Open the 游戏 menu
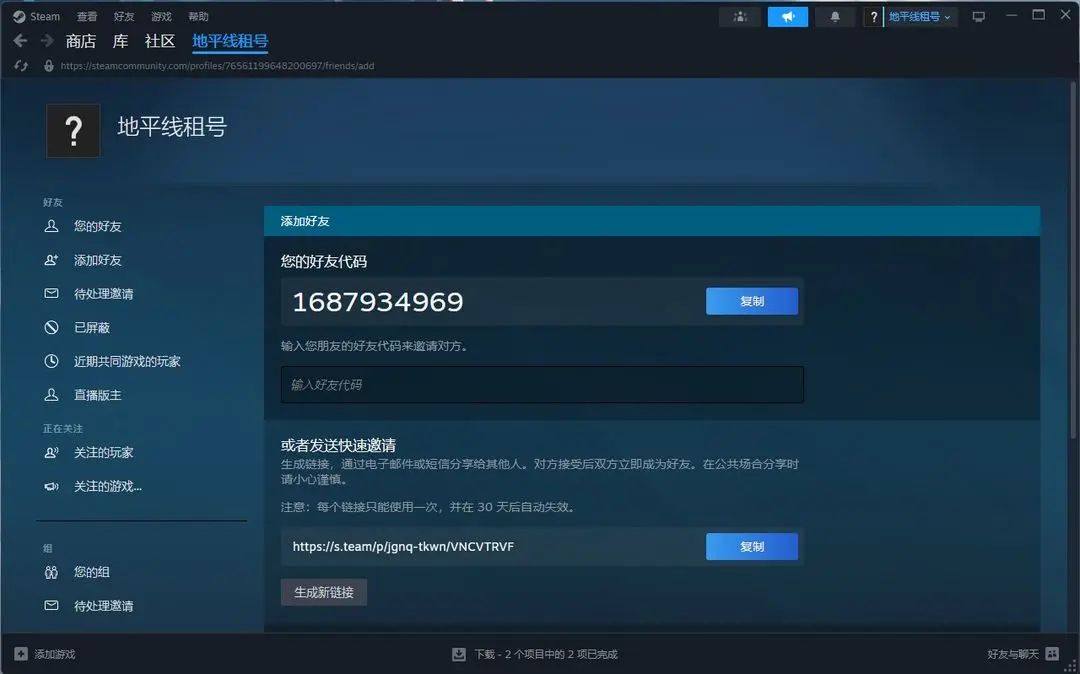The width and height of the screenshot is (1080, 674). point(161,17)
